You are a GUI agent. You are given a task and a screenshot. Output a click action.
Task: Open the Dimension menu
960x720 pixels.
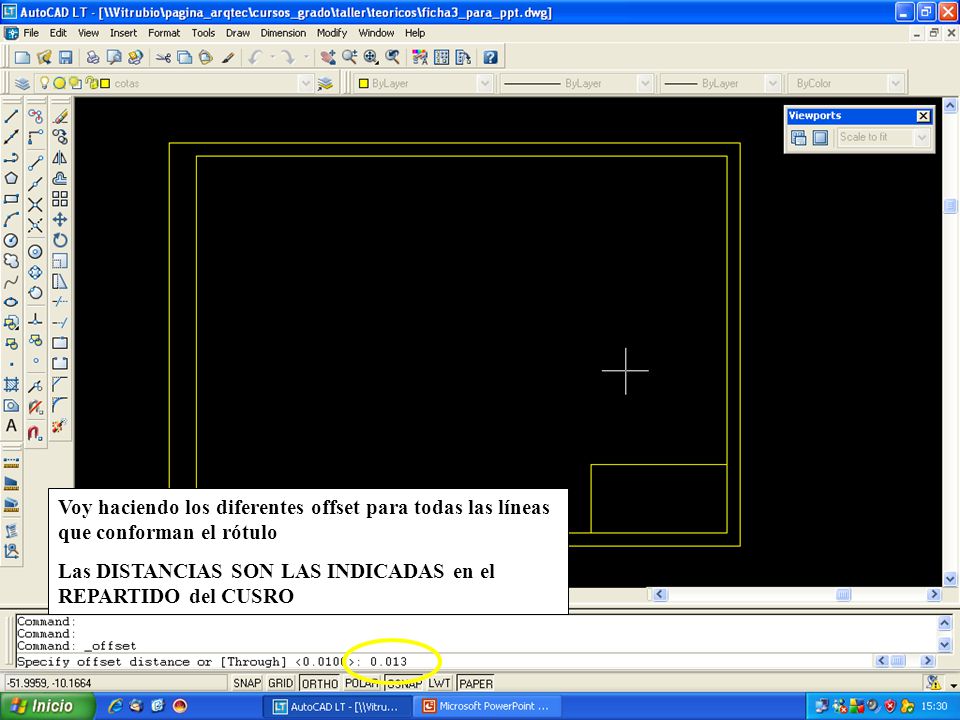click(283, 33)
